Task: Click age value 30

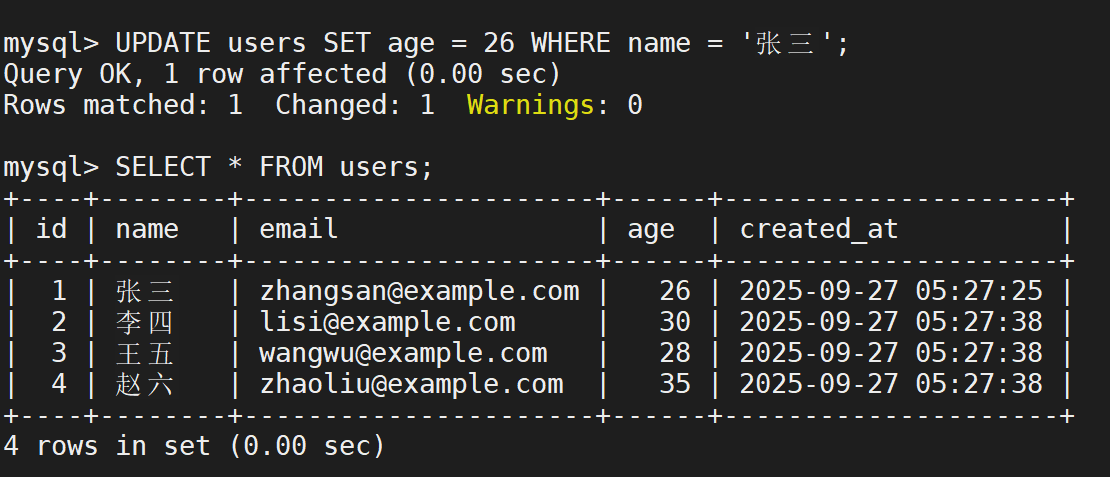Action: click(x=675, y=323)
